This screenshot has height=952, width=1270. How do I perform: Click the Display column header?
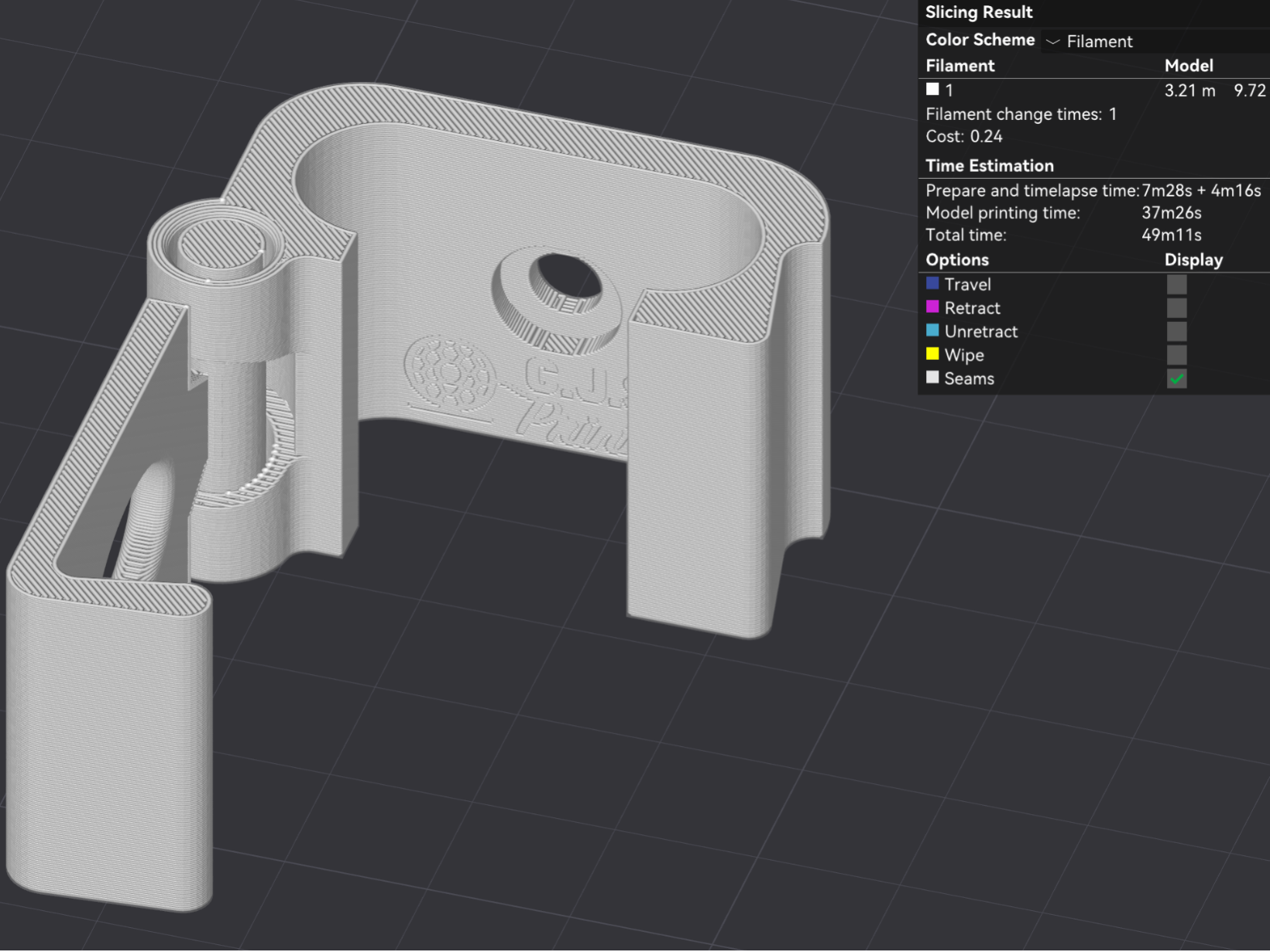point(1193,260)
